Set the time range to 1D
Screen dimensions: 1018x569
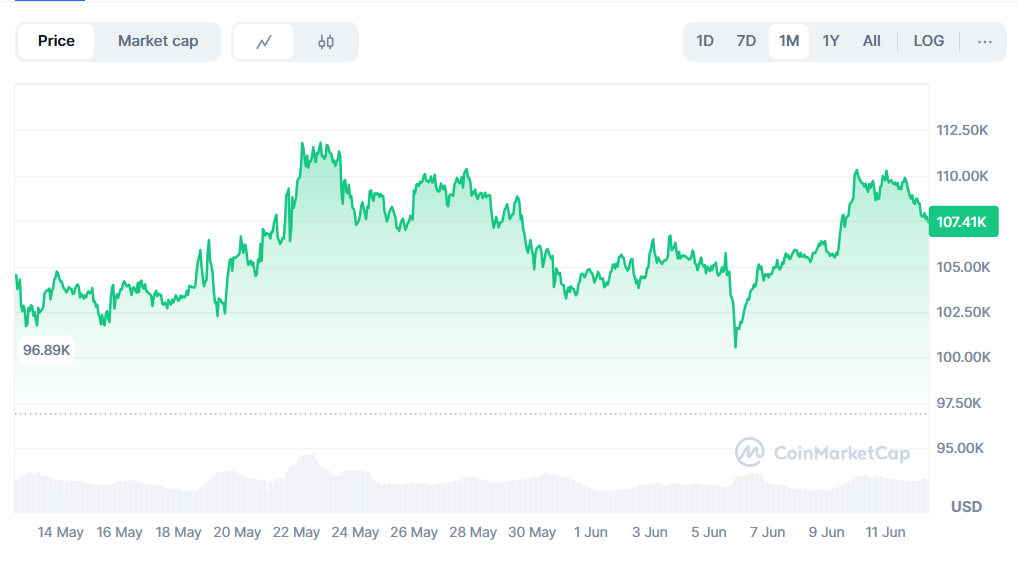tap(705, 42)
